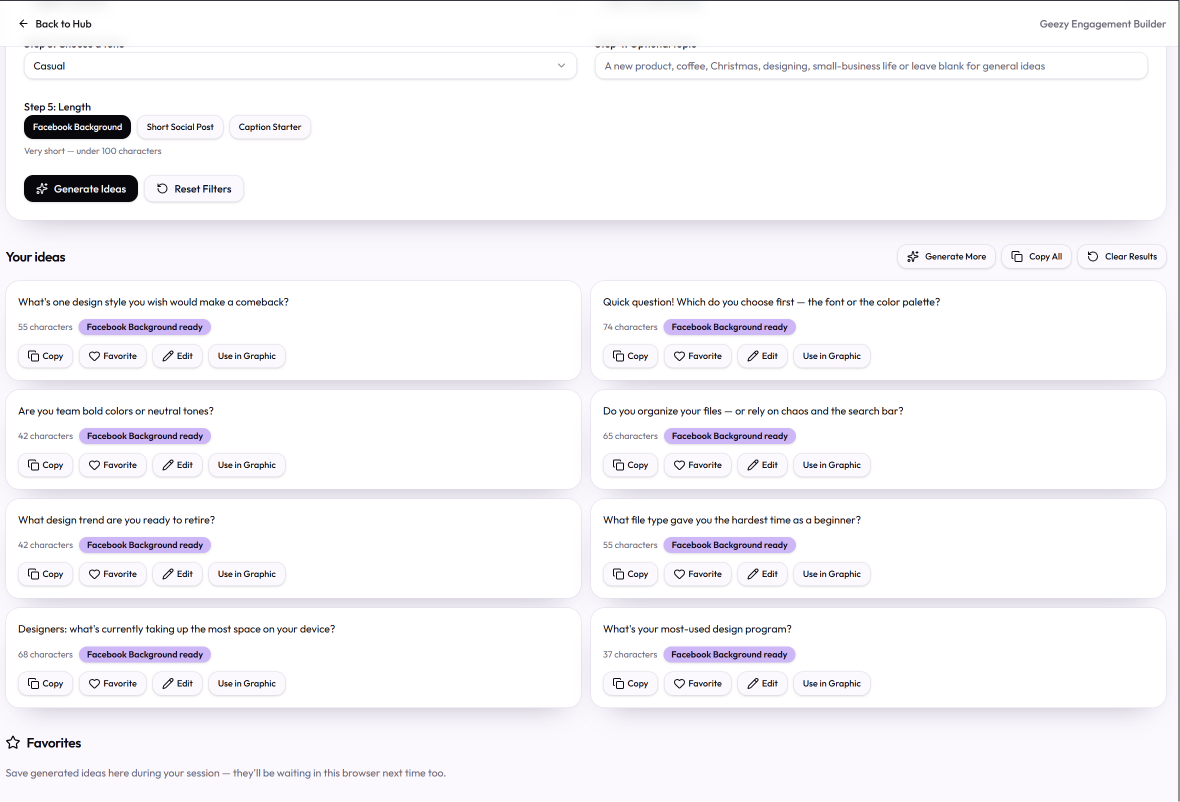Click the optional topic input field
The image size is (1180, 802).
[871, 66]
